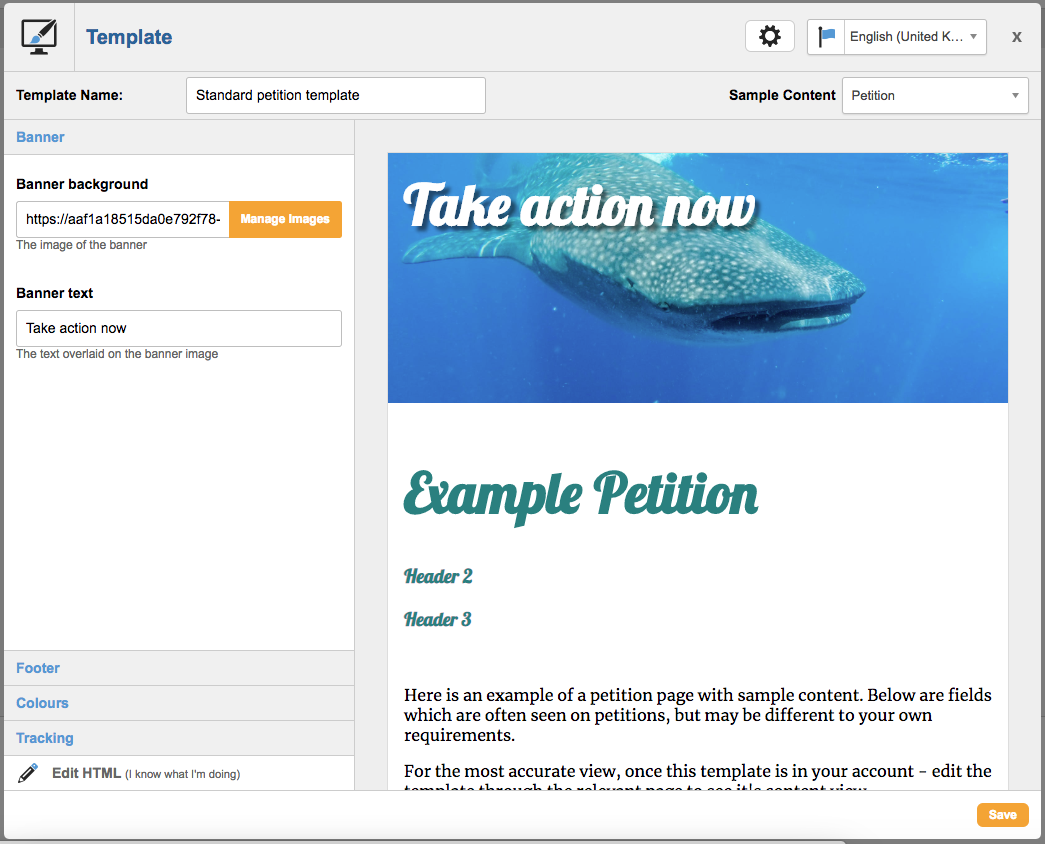Expand the Tracking section
This screenshot has width=1045, height=844.
[45, 738]
